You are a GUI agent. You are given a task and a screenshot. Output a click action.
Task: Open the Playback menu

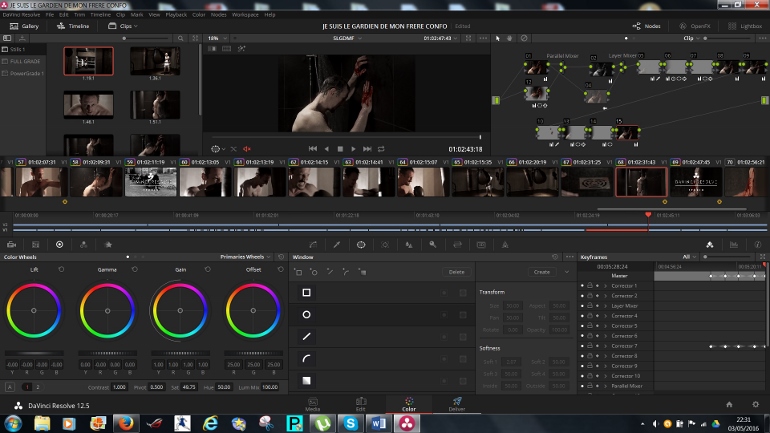click(x=176, y=15)
